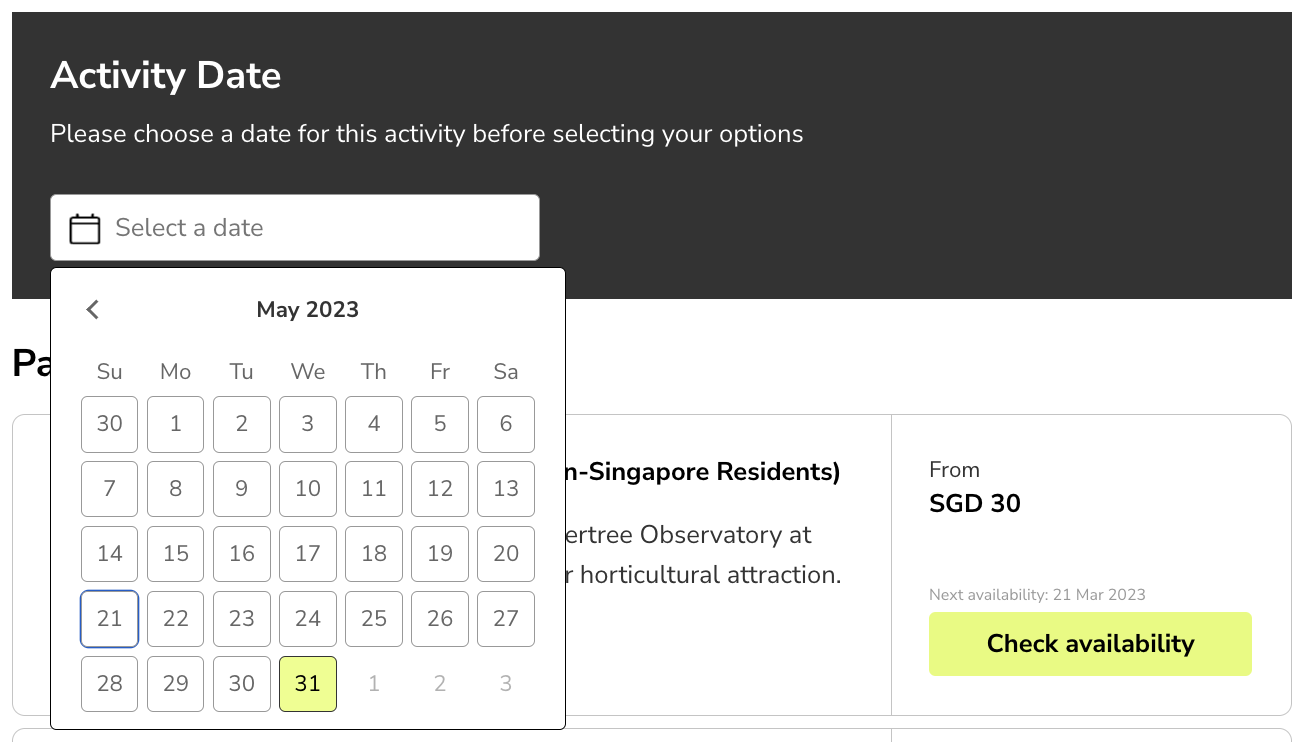Screen dimensions: 1304x742
Task: Open the Select a date field
Action: click(295, 228)
